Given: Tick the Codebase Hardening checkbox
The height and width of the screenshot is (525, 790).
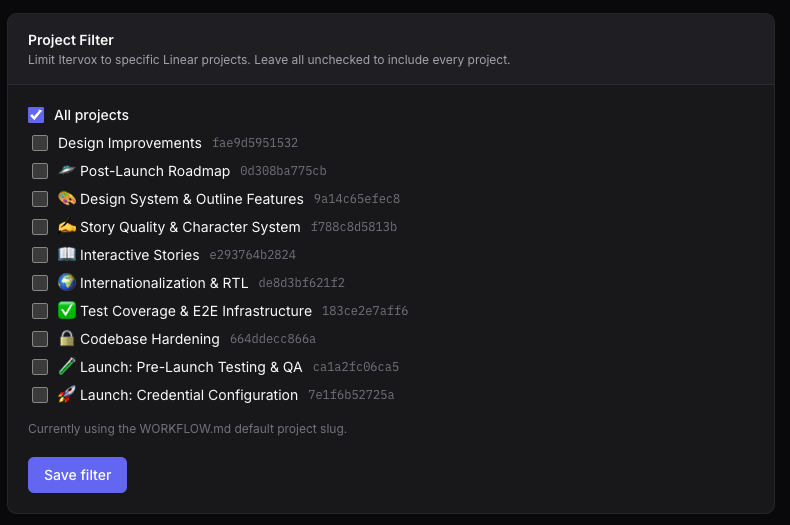Looking at the screenshot, I should tap(40, 339).
